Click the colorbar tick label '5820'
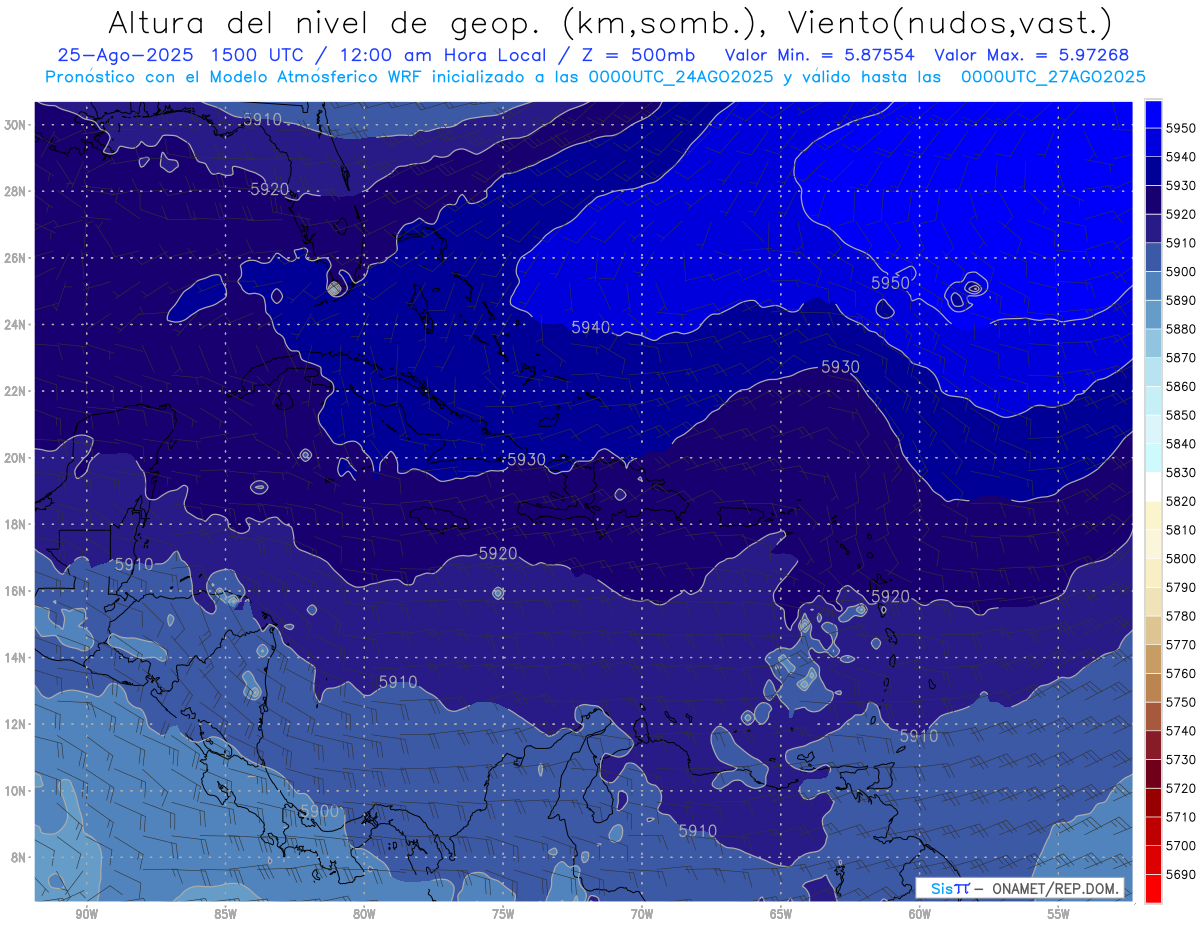1200x927 pixels. [x=1181, y=501]
